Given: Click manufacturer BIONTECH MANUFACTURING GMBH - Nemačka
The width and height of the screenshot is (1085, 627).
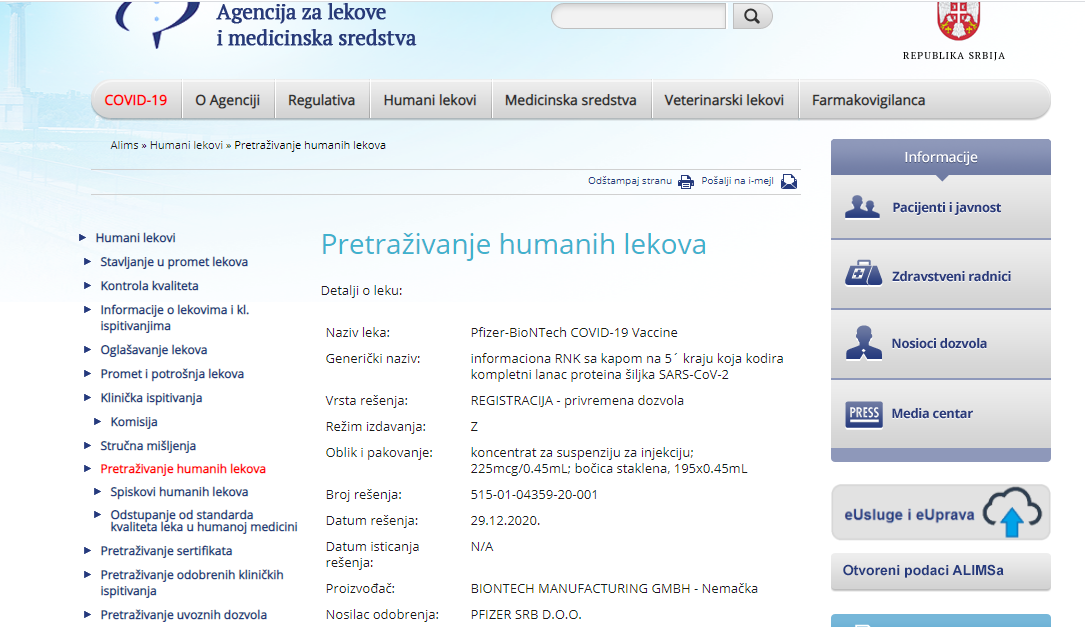Looking at the screenshot, I should (614, 589).
